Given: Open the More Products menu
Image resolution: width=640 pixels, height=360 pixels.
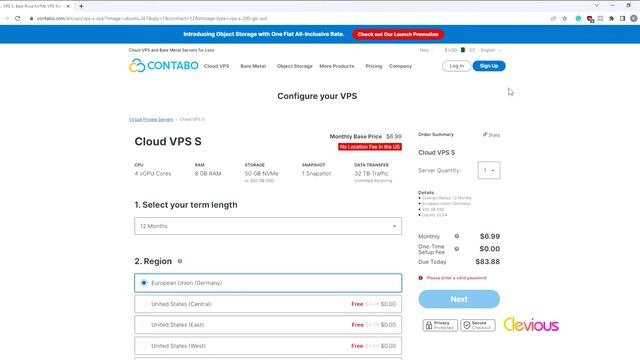Looking at the screenshot, I should click(x=337, y=66).
